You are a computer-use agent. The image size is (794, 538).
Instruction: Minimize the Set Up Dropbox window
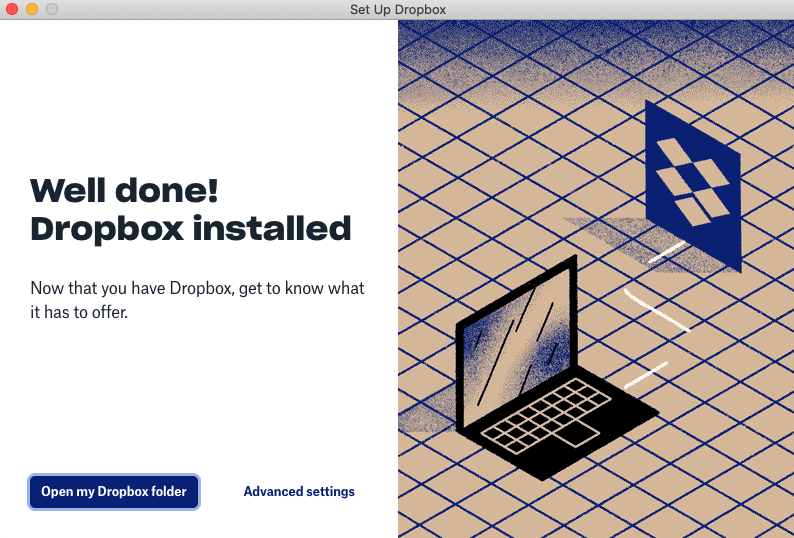[32, 9]
